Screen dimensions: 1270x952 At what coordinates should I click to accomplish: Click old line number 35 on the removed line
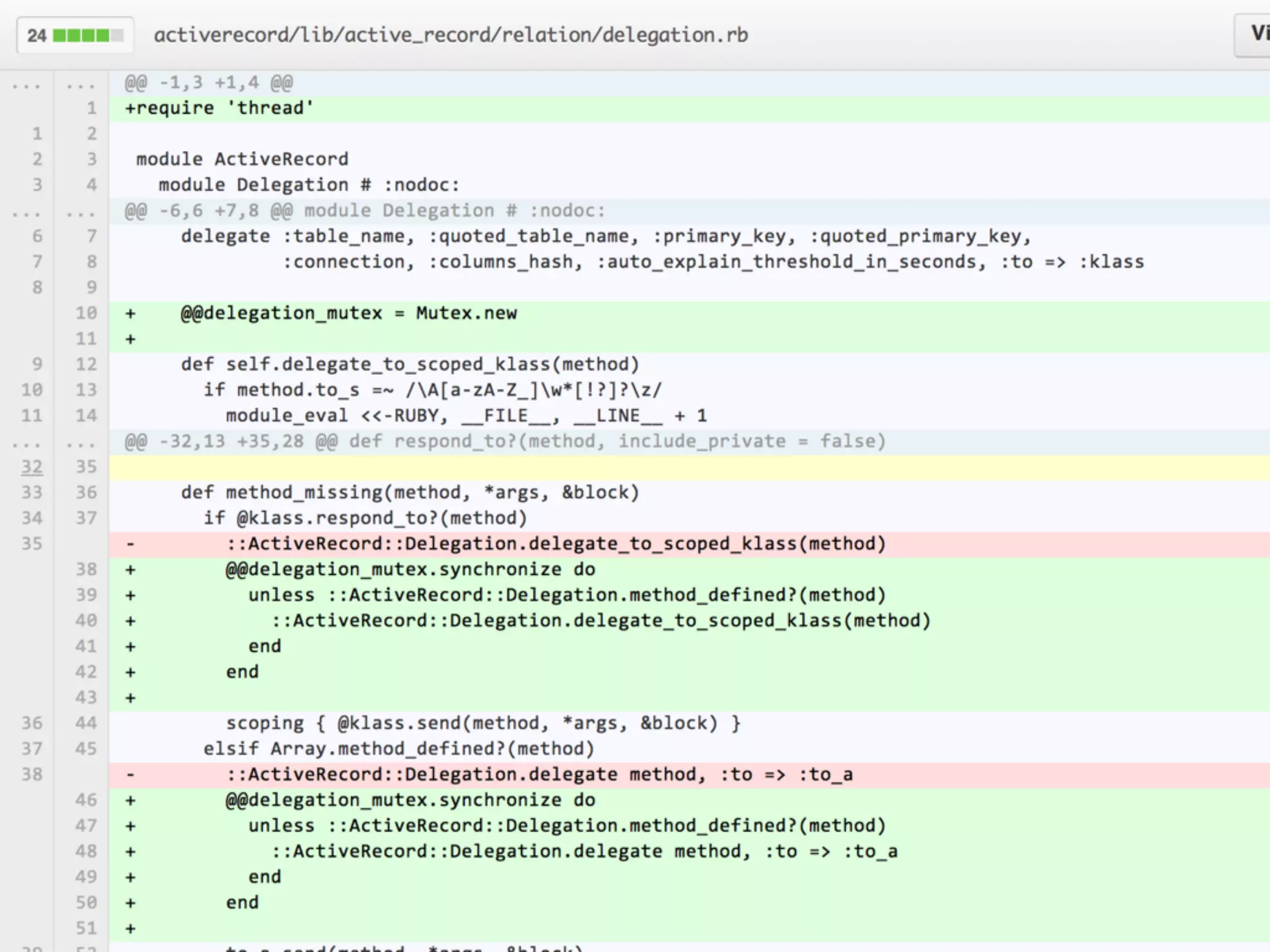(x=32, y=544)
